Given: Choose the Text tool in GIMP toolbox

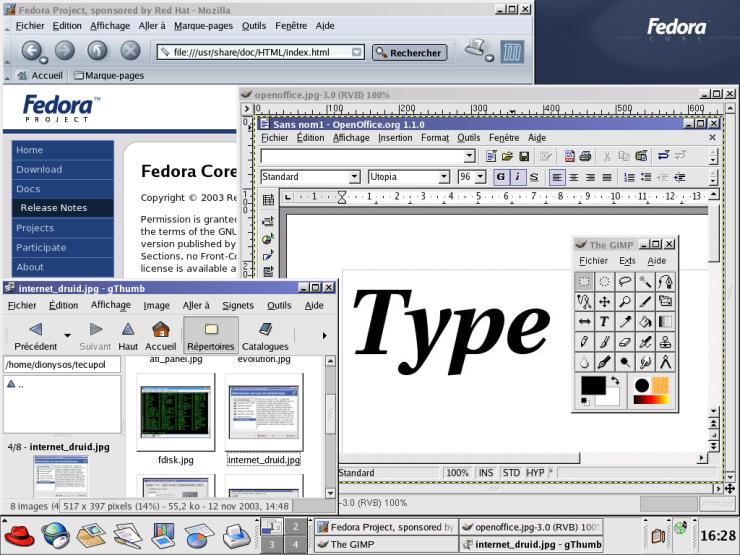Looking at the screenshot, I should point(605,322).
